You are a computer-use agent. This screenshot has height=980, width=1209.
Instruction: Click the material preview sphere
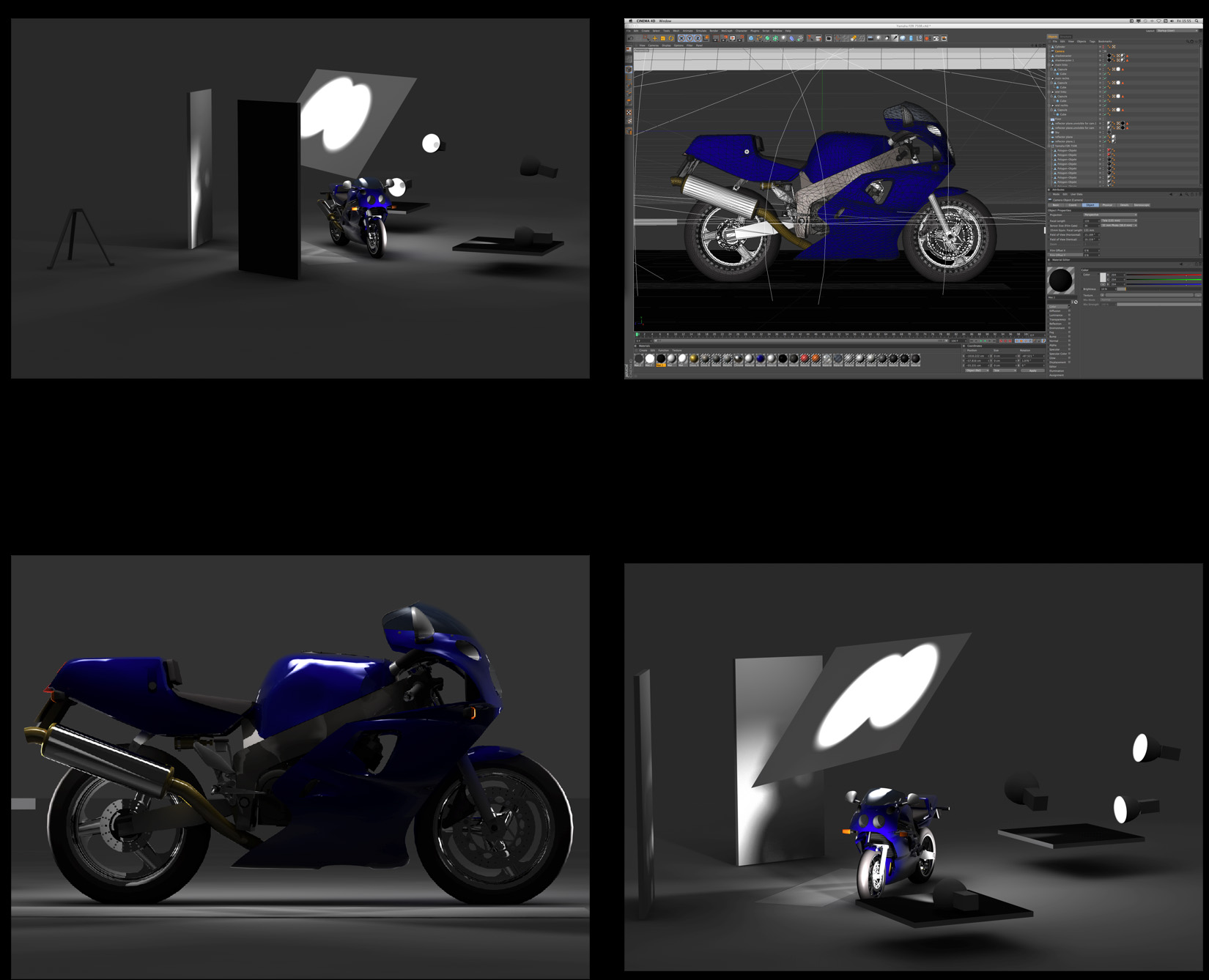pos(1060,281)
